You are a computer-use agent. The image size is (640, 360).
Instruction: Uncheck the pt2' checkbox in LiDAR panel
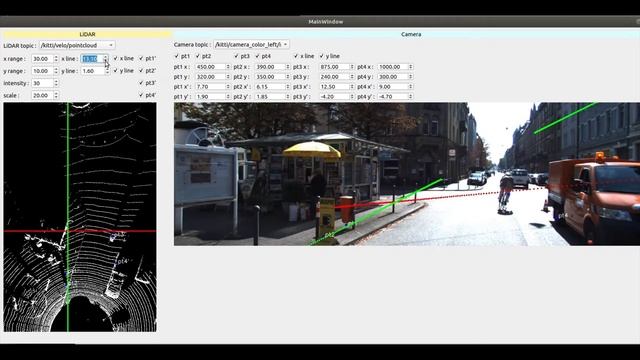tap(141, 71)
